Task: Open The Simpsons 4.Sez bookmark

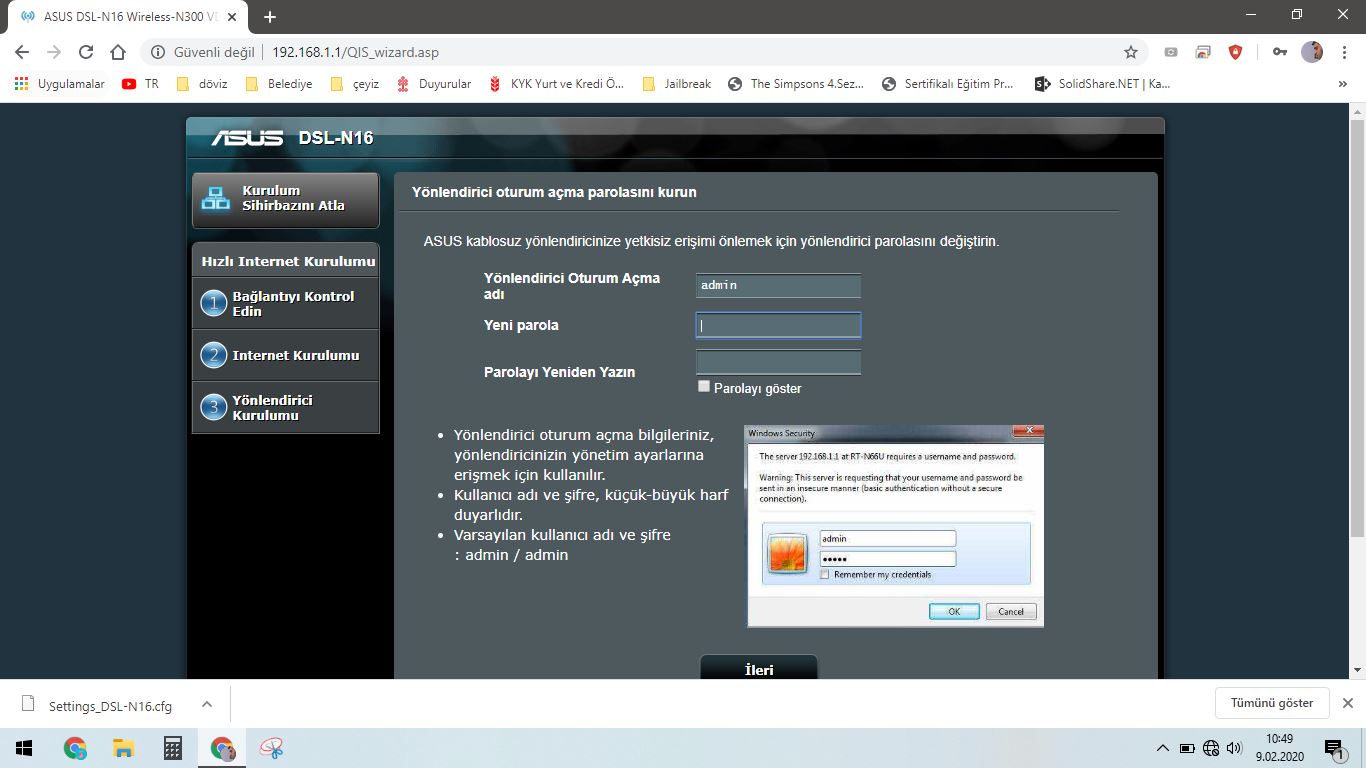Action: click(796, 84)
